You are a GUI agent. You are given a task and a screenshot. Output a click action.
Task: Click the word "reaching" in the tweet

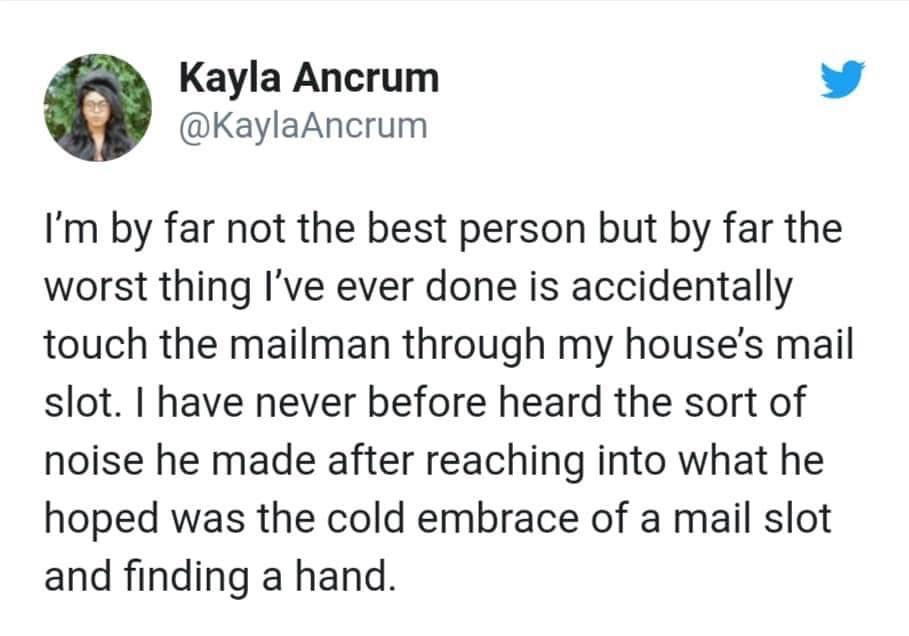tap(501, 463)
